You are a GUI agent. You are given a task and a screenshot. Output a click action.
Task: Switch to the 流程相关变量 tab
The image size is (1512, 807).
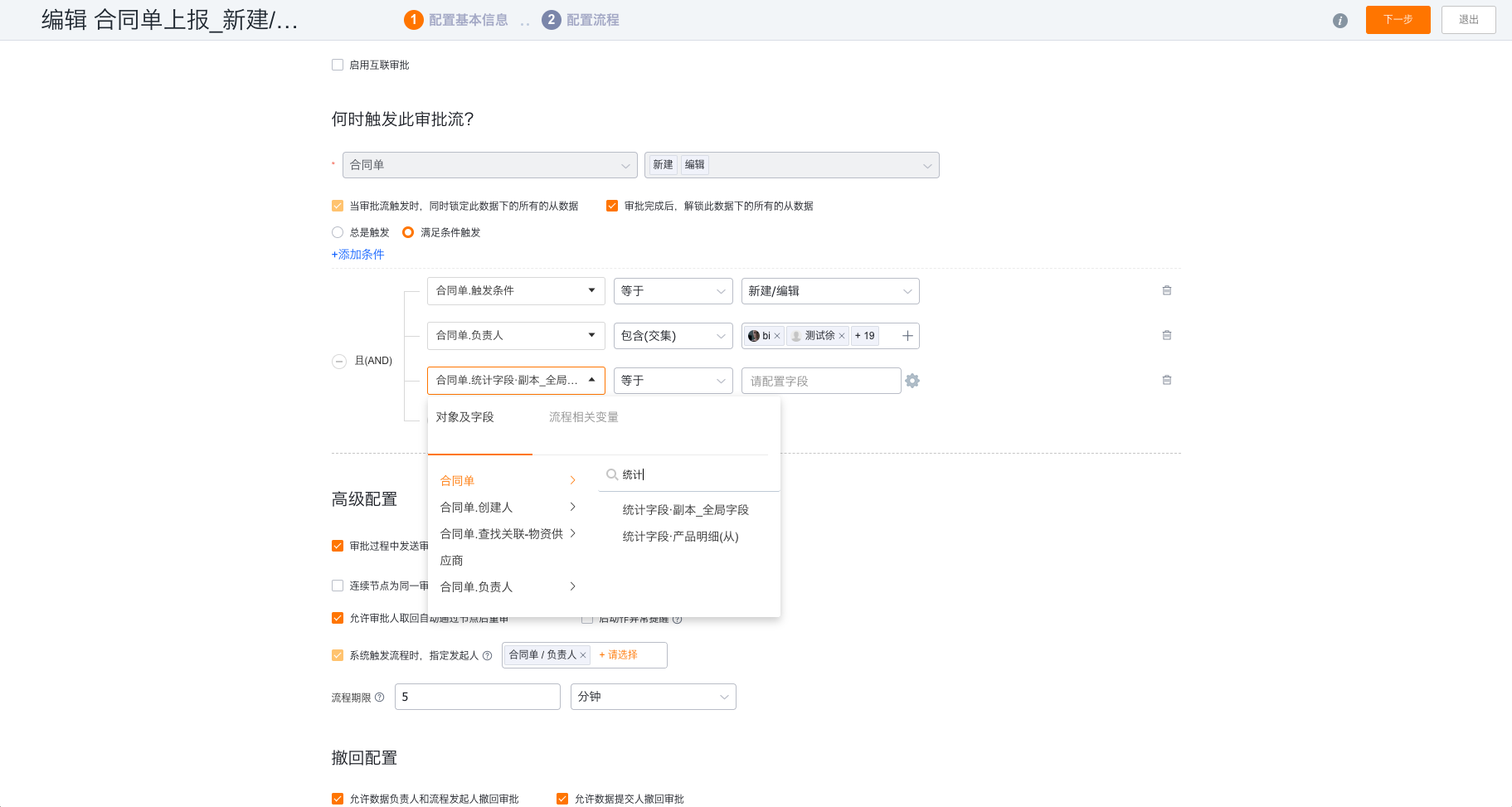[x=584, y=417]
